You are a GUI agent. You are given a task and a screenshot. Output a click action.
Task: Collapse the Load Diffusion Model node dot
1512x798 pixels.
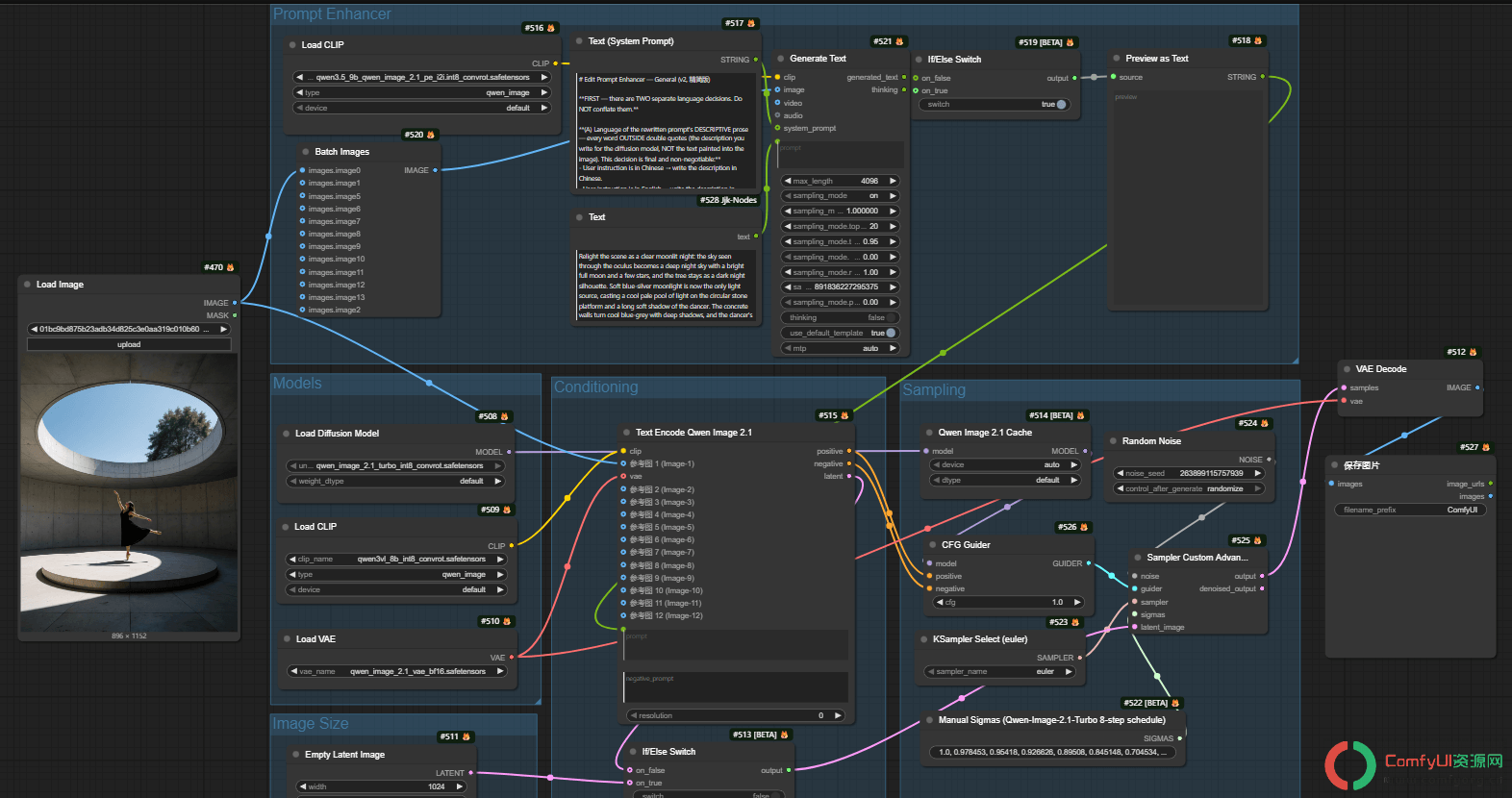click(286, 434)
